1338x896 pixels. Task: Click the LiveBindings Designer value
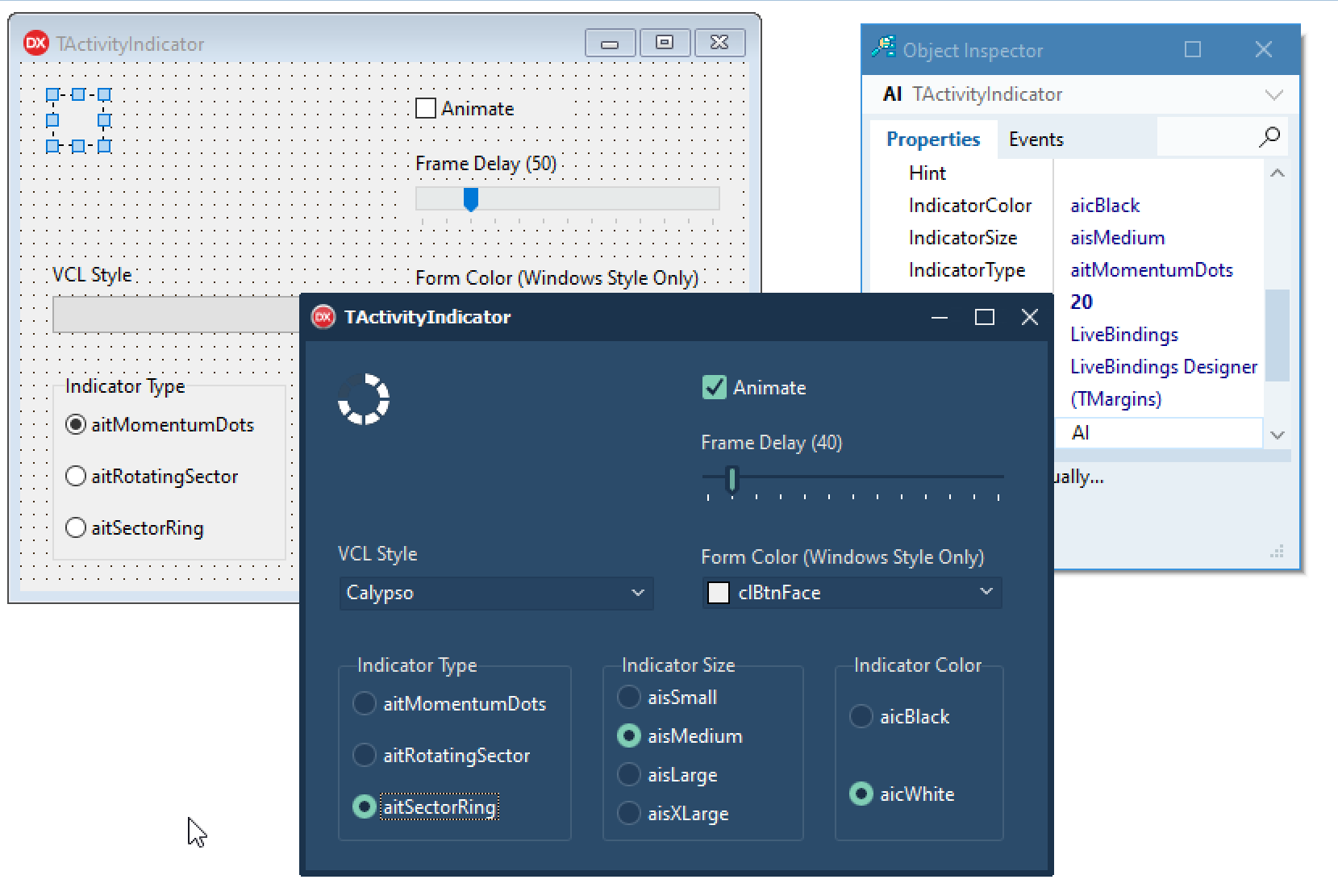1164,367
